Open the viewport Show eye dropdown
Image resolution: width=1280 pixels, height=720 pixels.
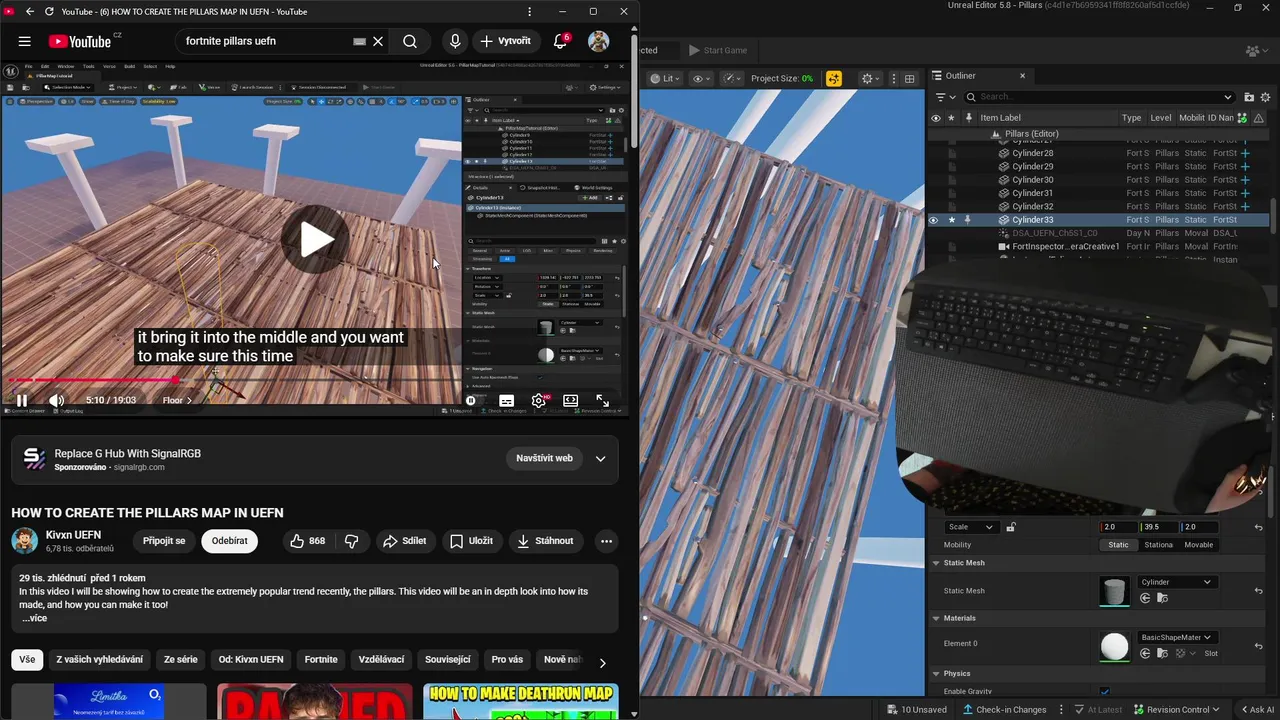click(702, 78)
